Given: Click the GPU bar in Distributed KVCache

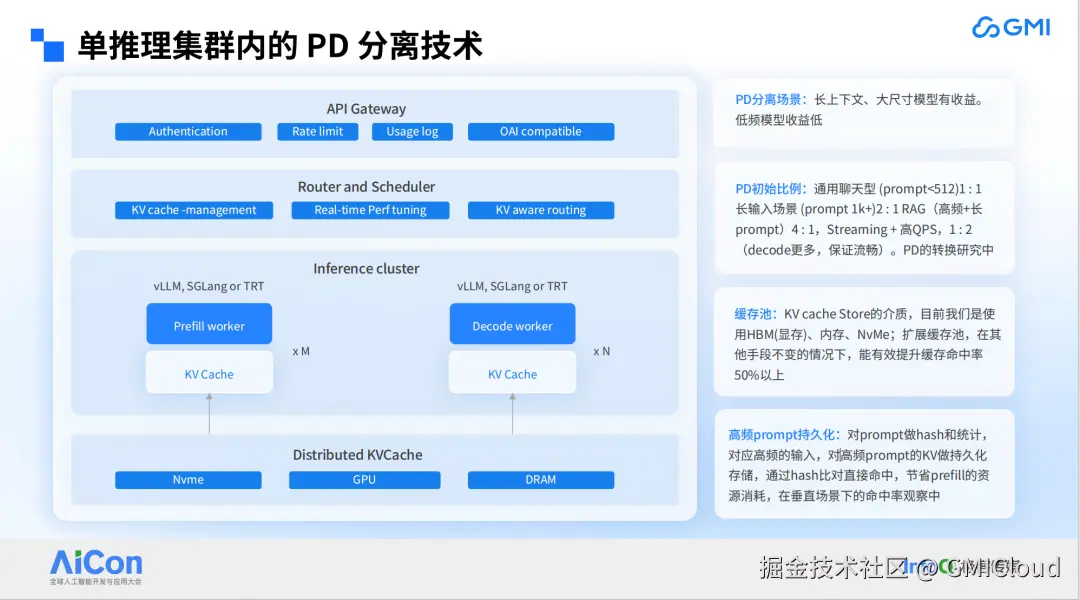Looking at the screenshot, I should click(x=364, y=479).
